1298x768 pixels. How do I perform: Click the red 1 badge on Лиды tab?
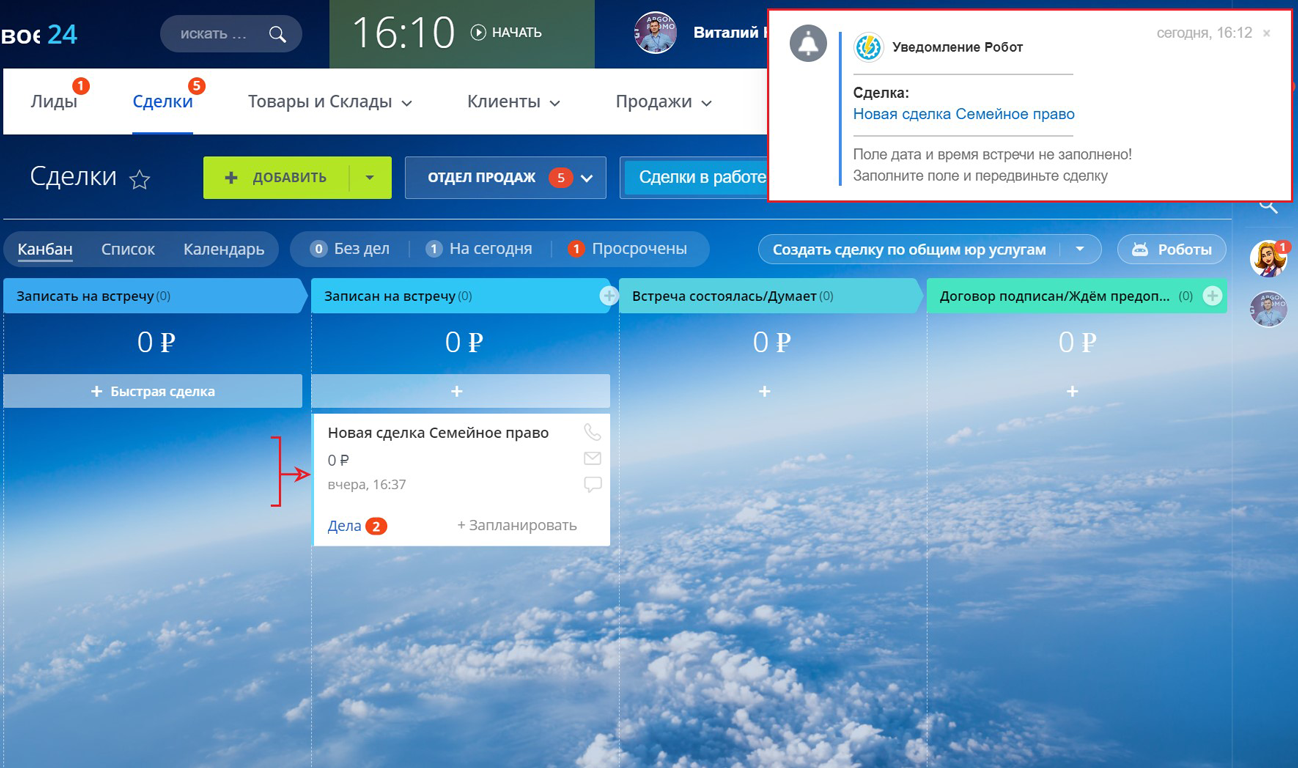tap(81, 86)
